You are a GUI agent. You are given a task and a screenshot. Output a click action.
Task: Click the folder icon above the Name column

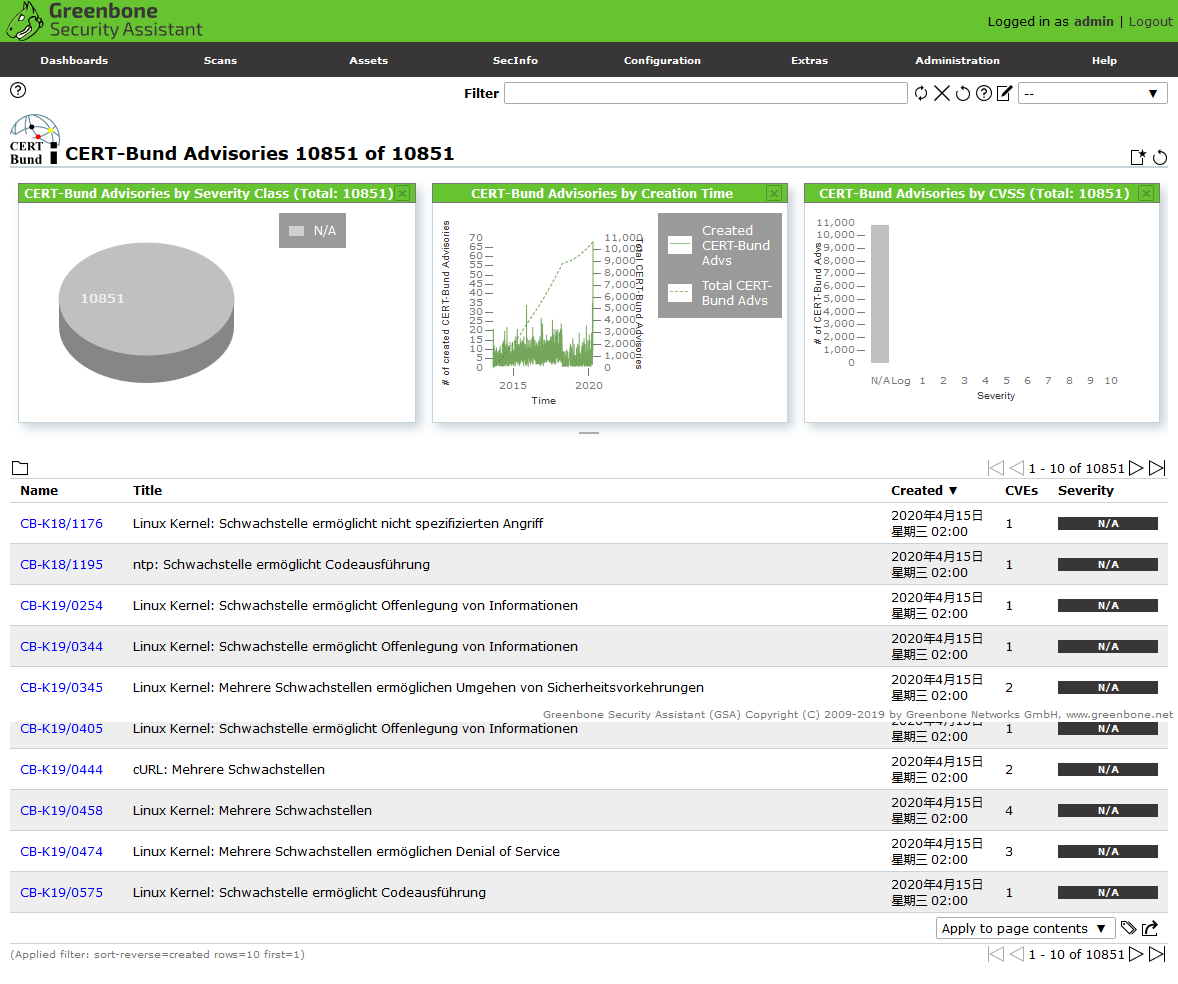pos(20,468)
